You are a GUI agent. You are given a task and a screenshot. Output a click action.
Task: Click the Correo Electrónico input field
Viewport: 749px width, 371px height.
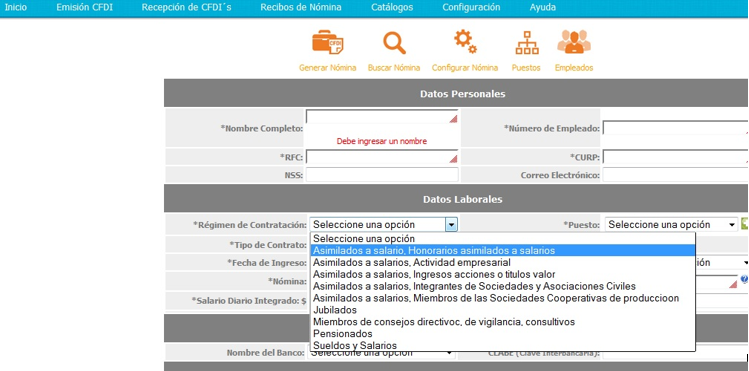(x=675, y=175)
